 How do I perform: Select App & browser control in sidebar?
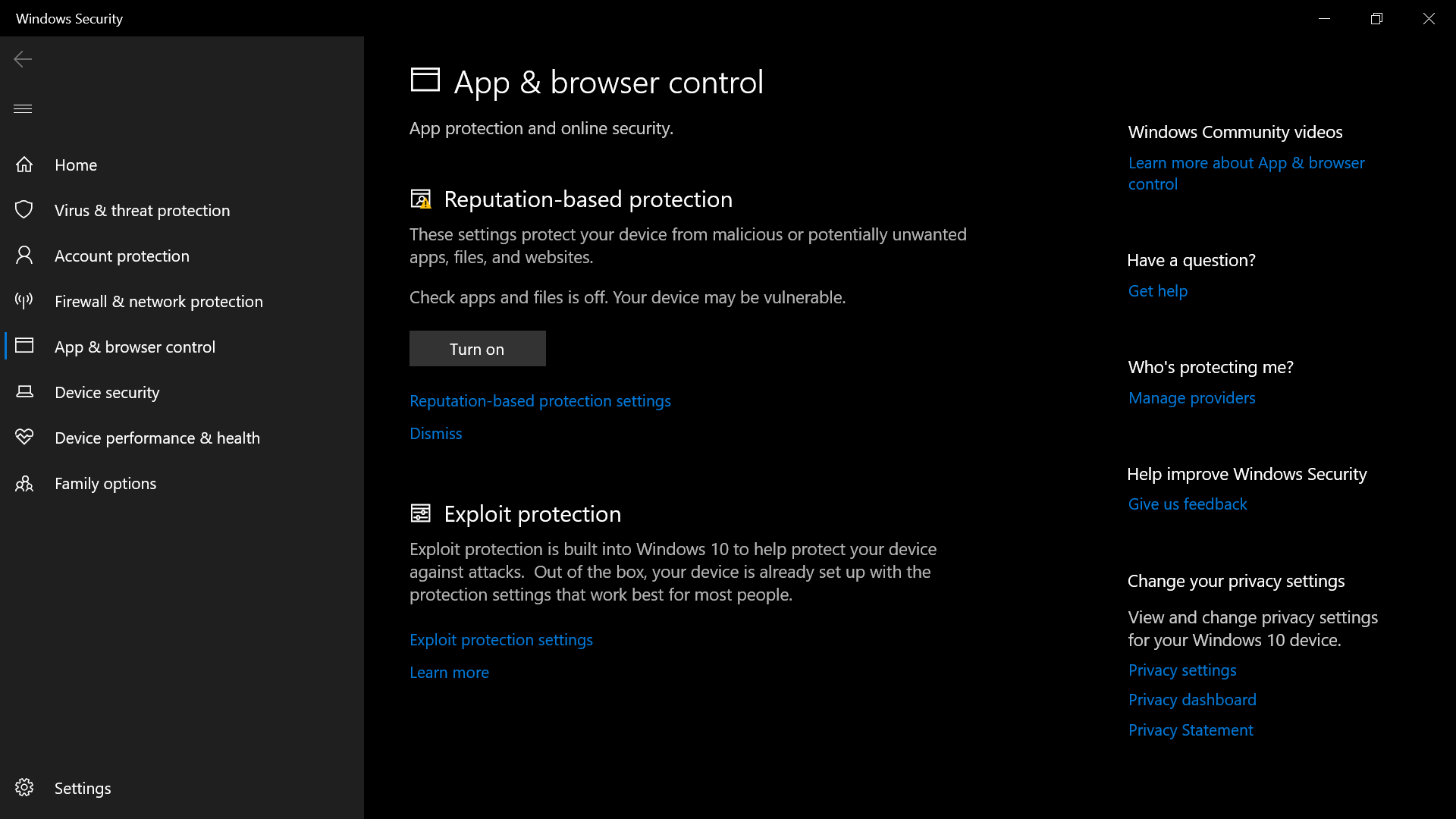point(182,347)
